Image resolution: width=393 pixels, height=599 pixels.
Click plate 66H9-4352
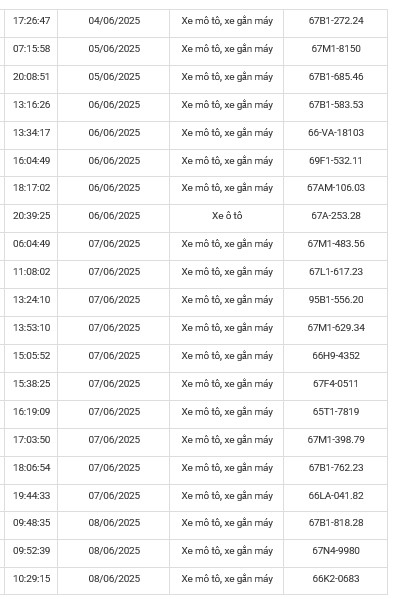pyautogui.click(x=336, y=356)
